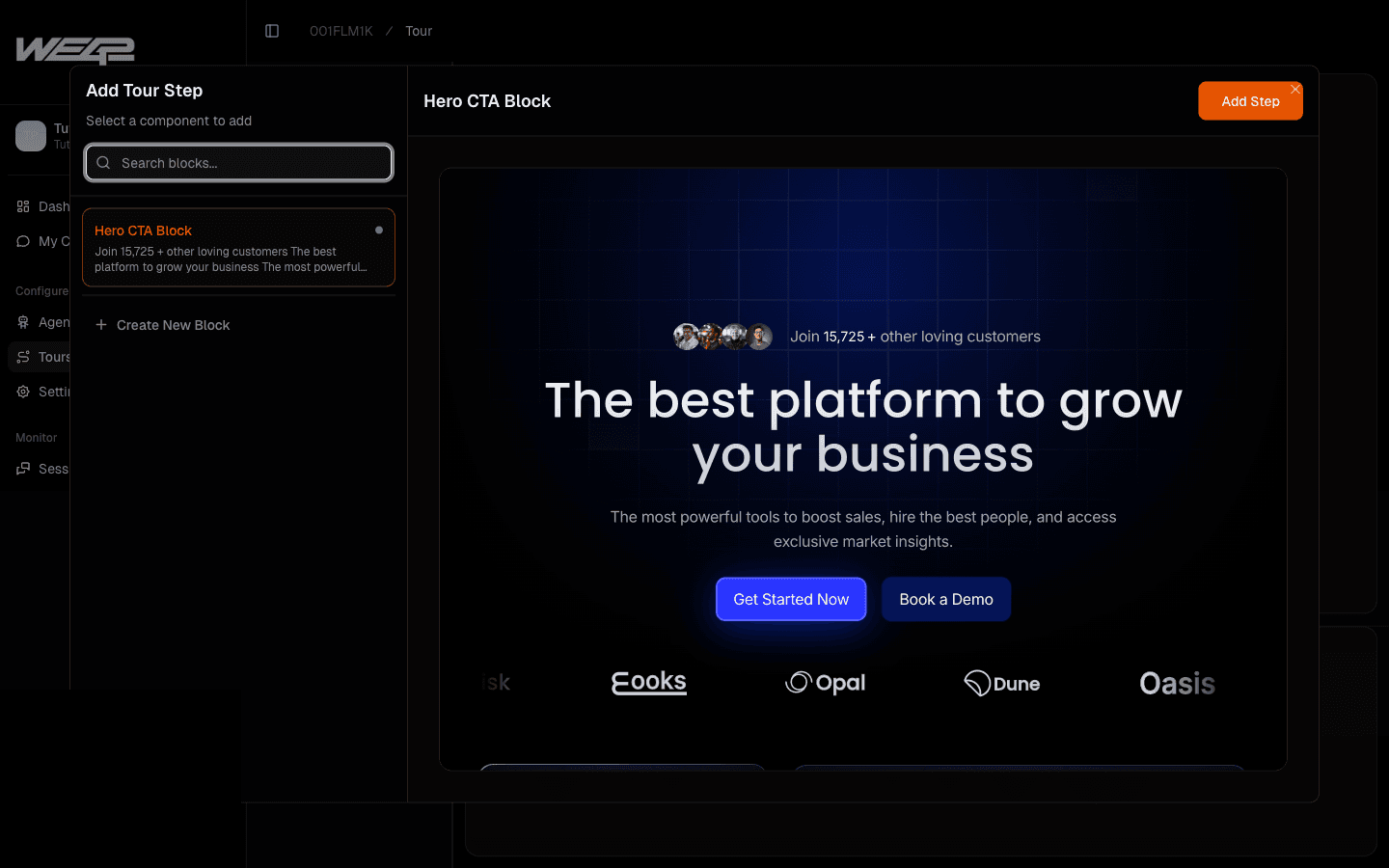Click the 'Hero CTA Block' preview title
Screen dimensions: 1389x868
pyautogui.click(x=487, y=101)
